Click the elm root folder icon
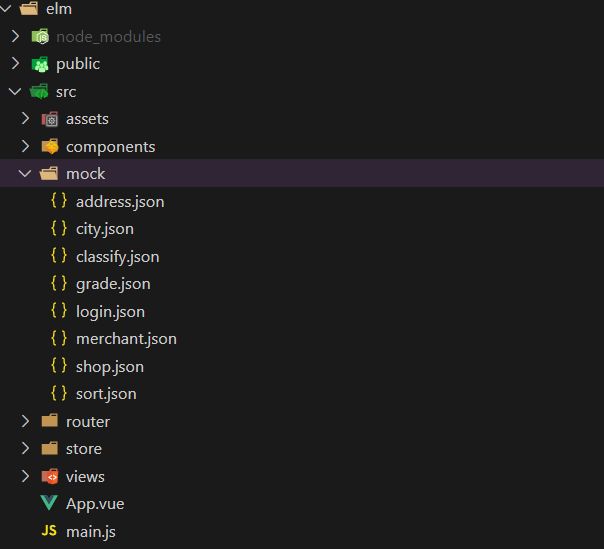This screenshot has height=549, width=604. [x=29, y=8]
